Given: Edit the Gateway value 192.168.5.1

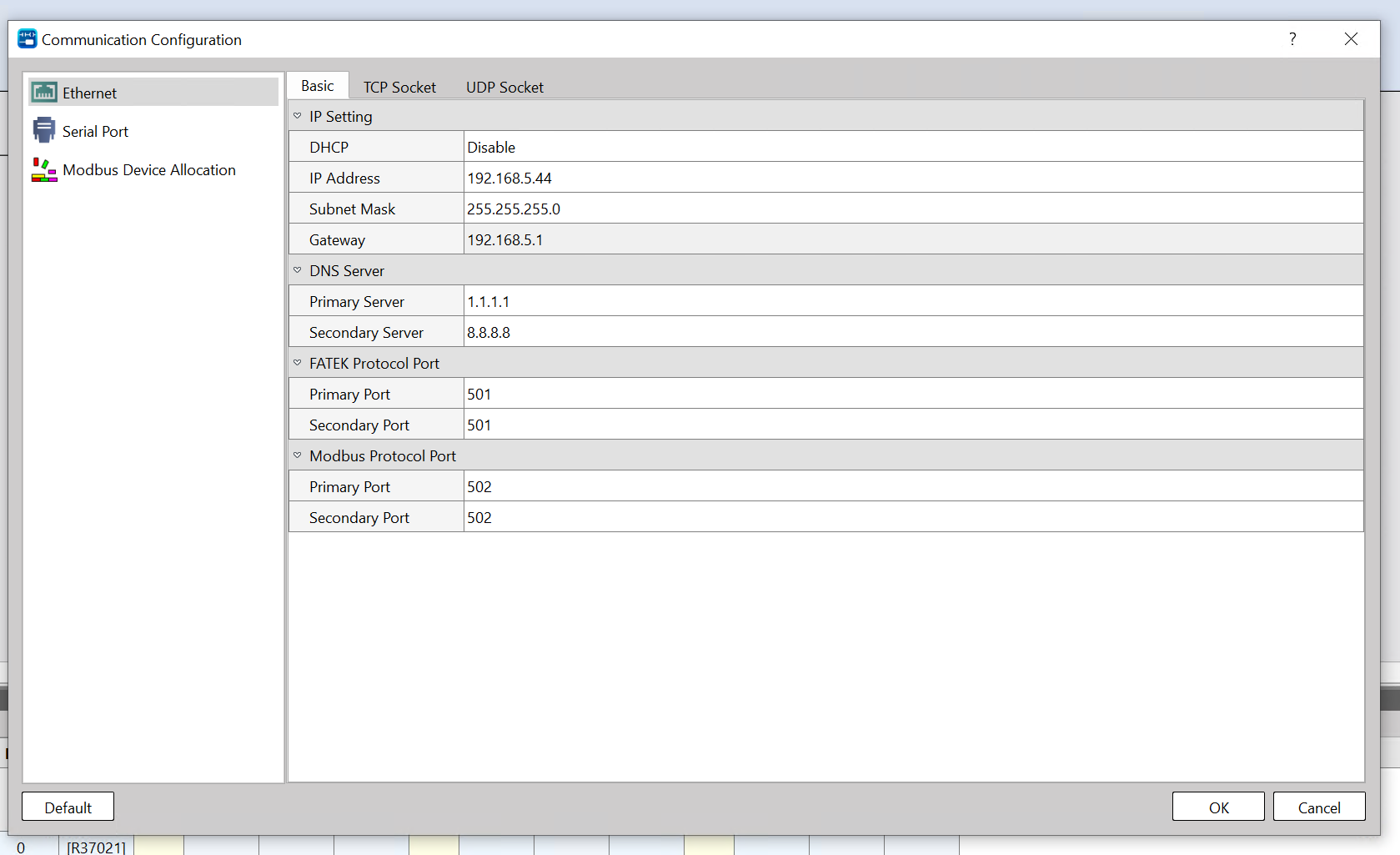Looking at the screenshot, I should (x=912, y=240).
